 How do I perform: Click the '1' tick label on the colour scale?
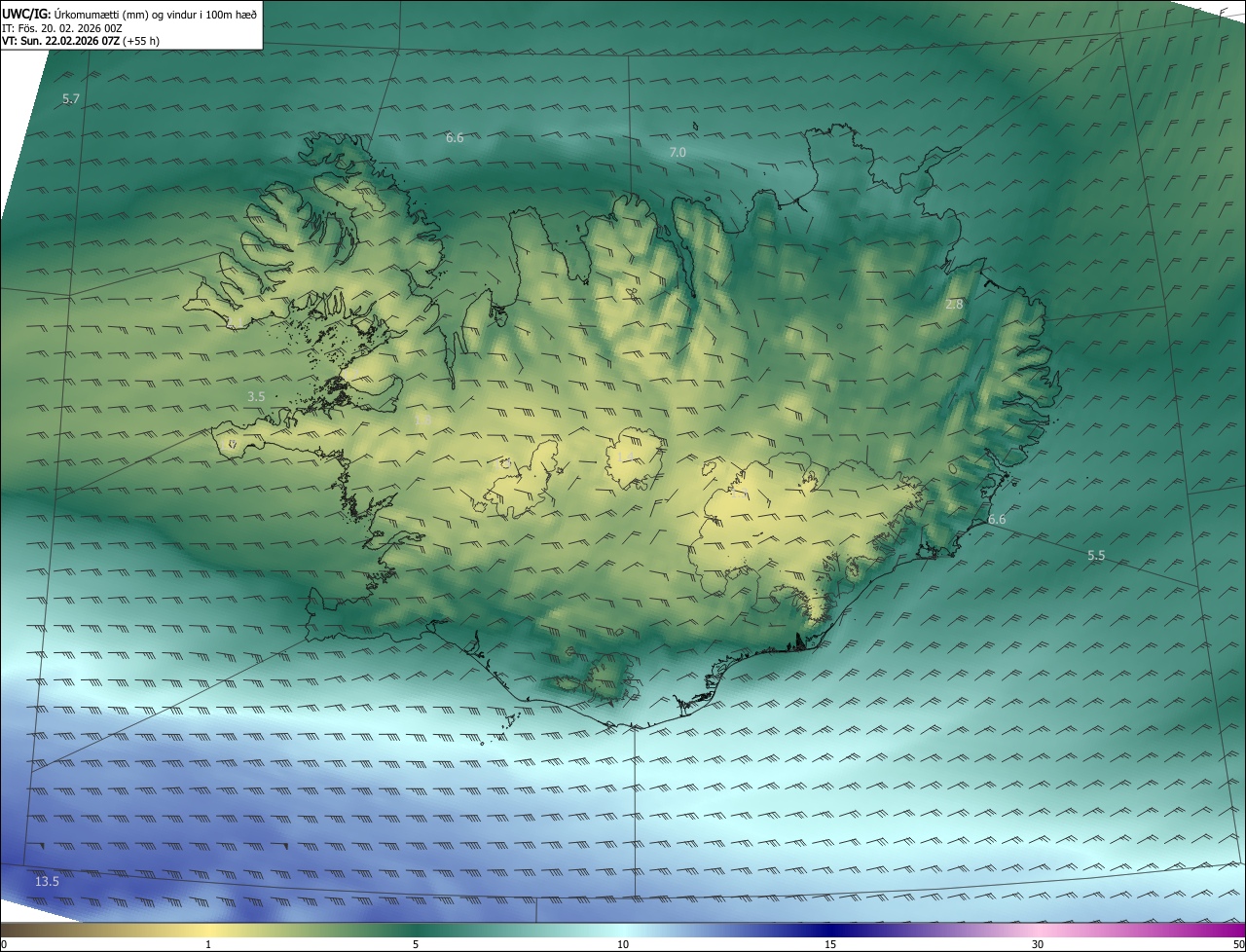[208, 945]
